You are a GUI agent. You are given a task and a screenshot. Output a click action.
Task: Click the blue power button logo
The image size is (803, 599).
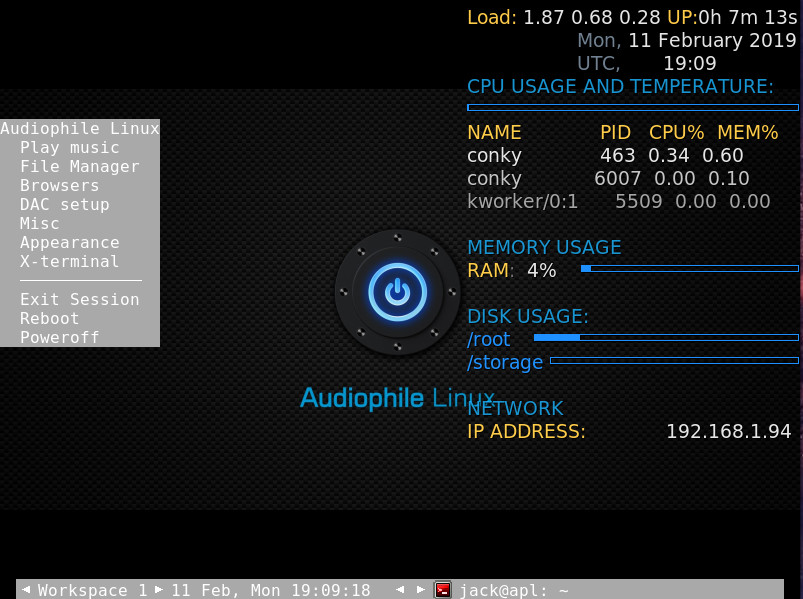click(397, 292)
